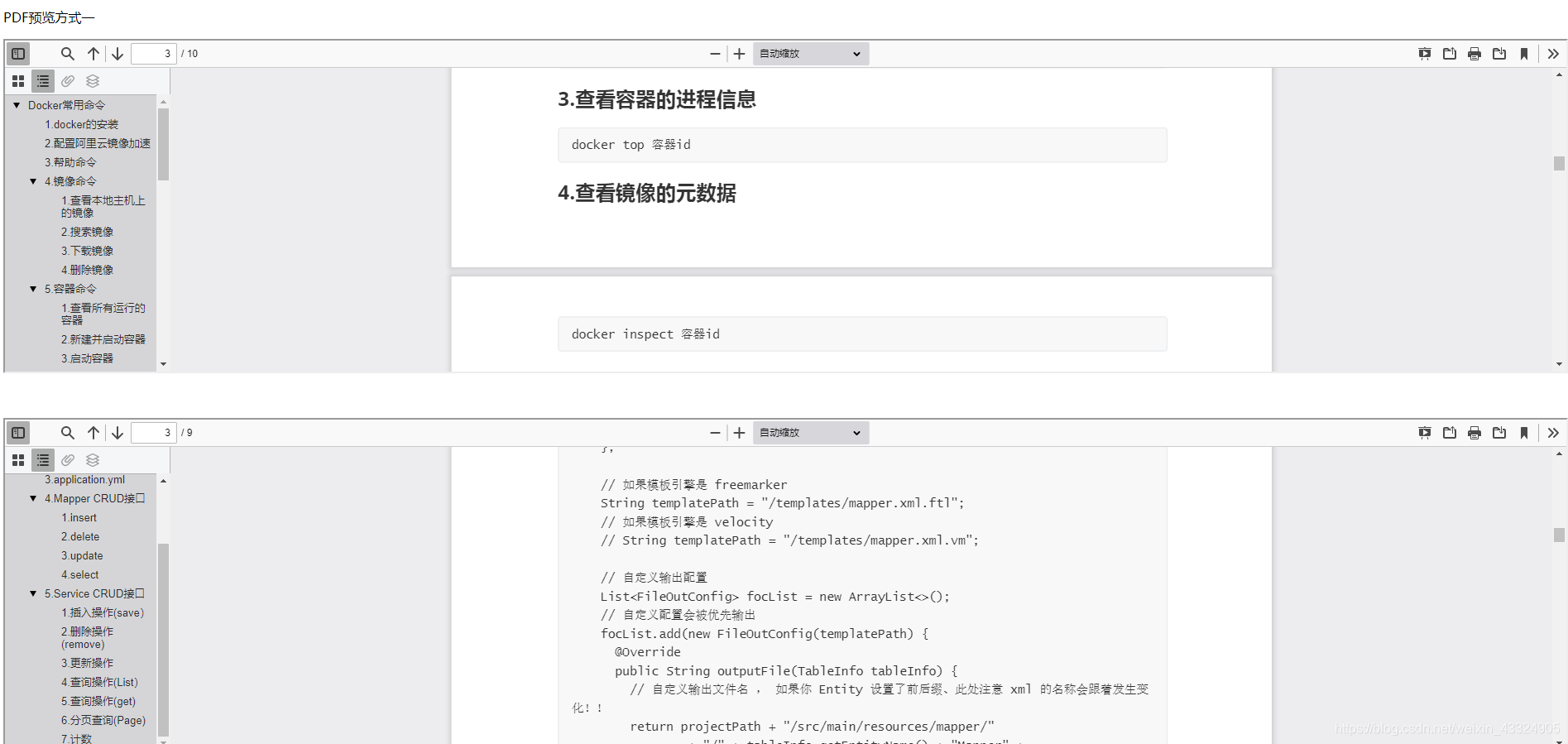Click the page number field in top viewer
The image size is (1568, 744).
click(154, 54)
